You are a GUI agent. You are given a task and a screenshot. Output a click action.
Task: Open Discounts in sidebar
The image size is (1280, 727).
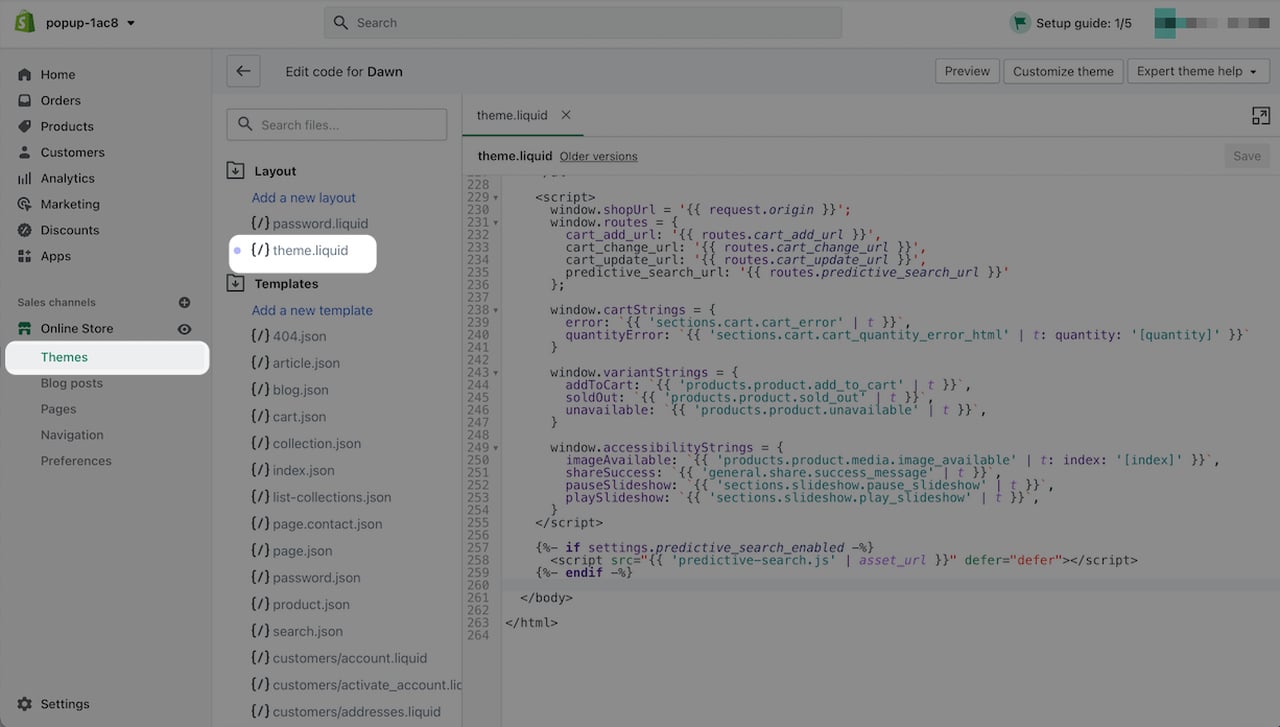click(x=70, y=230)
